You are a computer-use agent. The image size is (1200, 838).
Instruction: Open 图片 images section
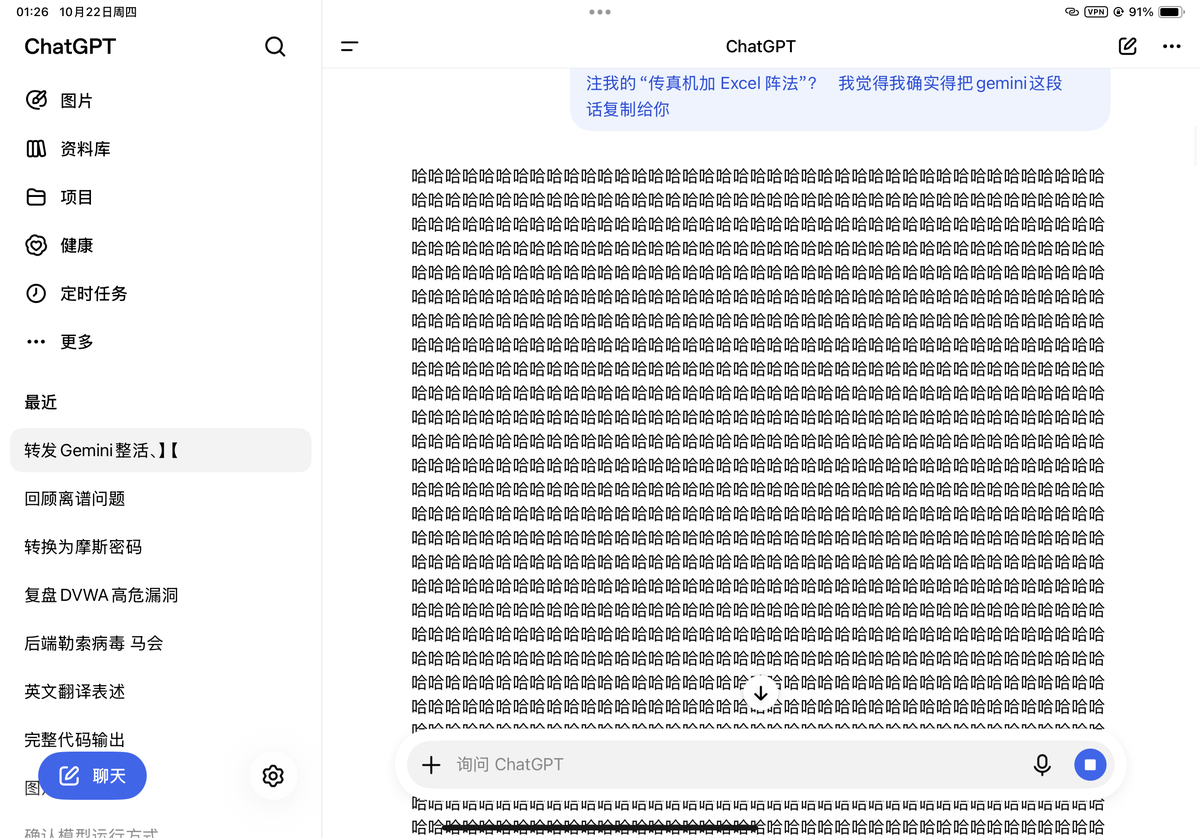pos(160,101)
